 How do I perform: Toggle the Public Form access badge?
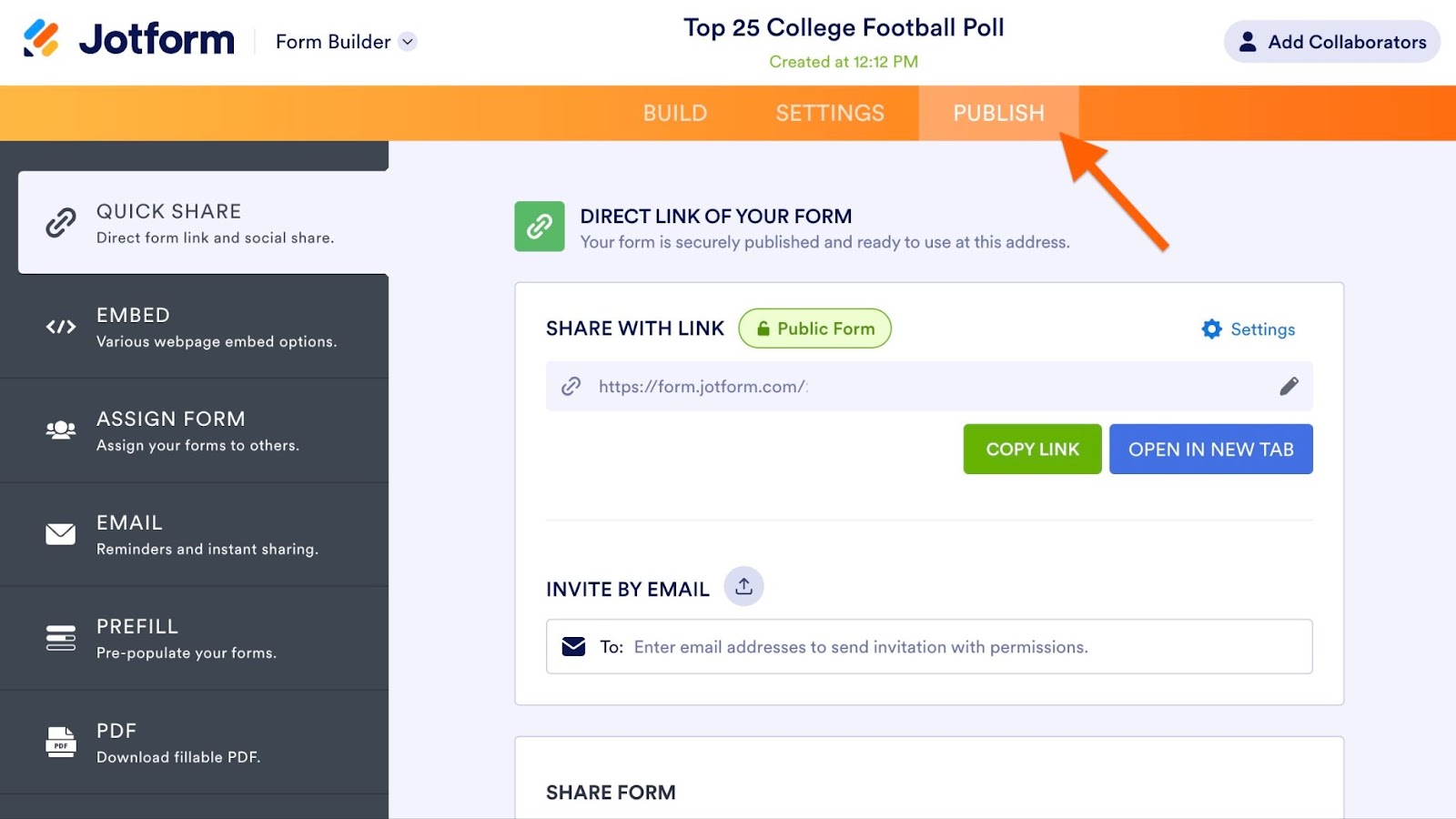(x=814, y=329)
